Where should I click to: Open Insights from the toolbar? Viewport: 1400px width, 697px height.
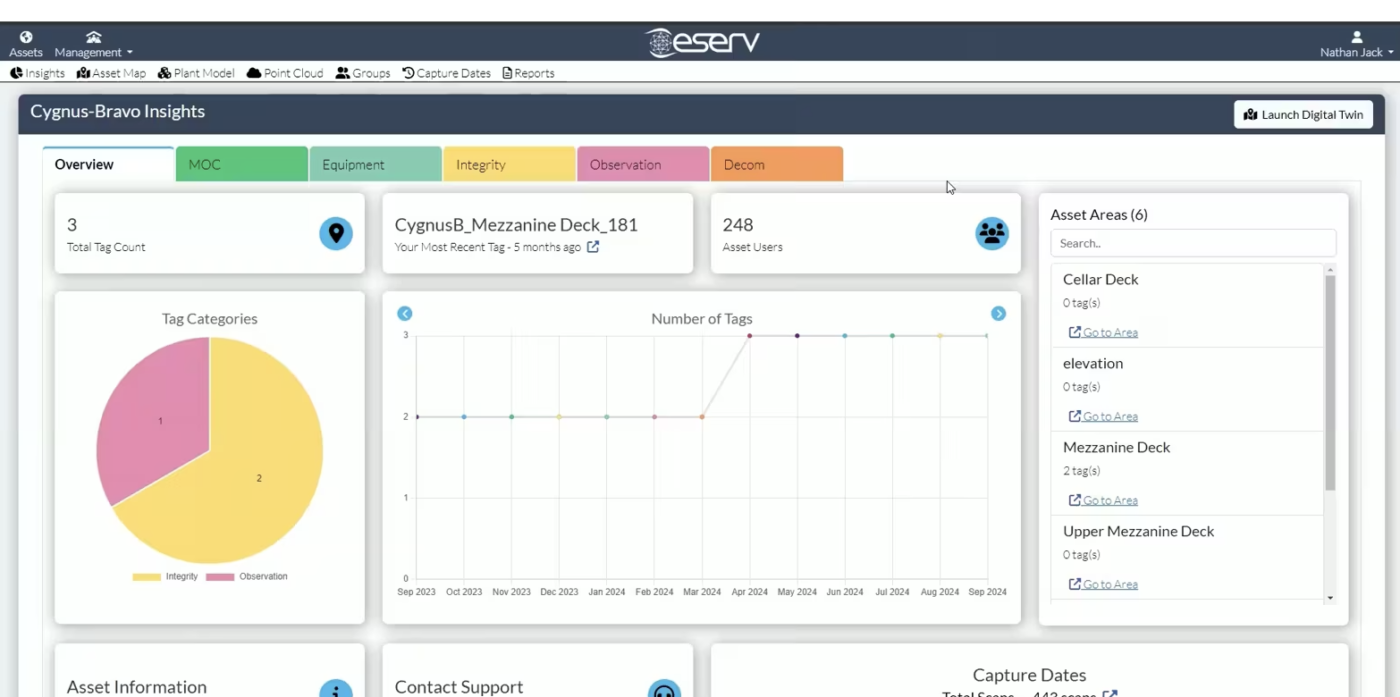tap(38, 73)
